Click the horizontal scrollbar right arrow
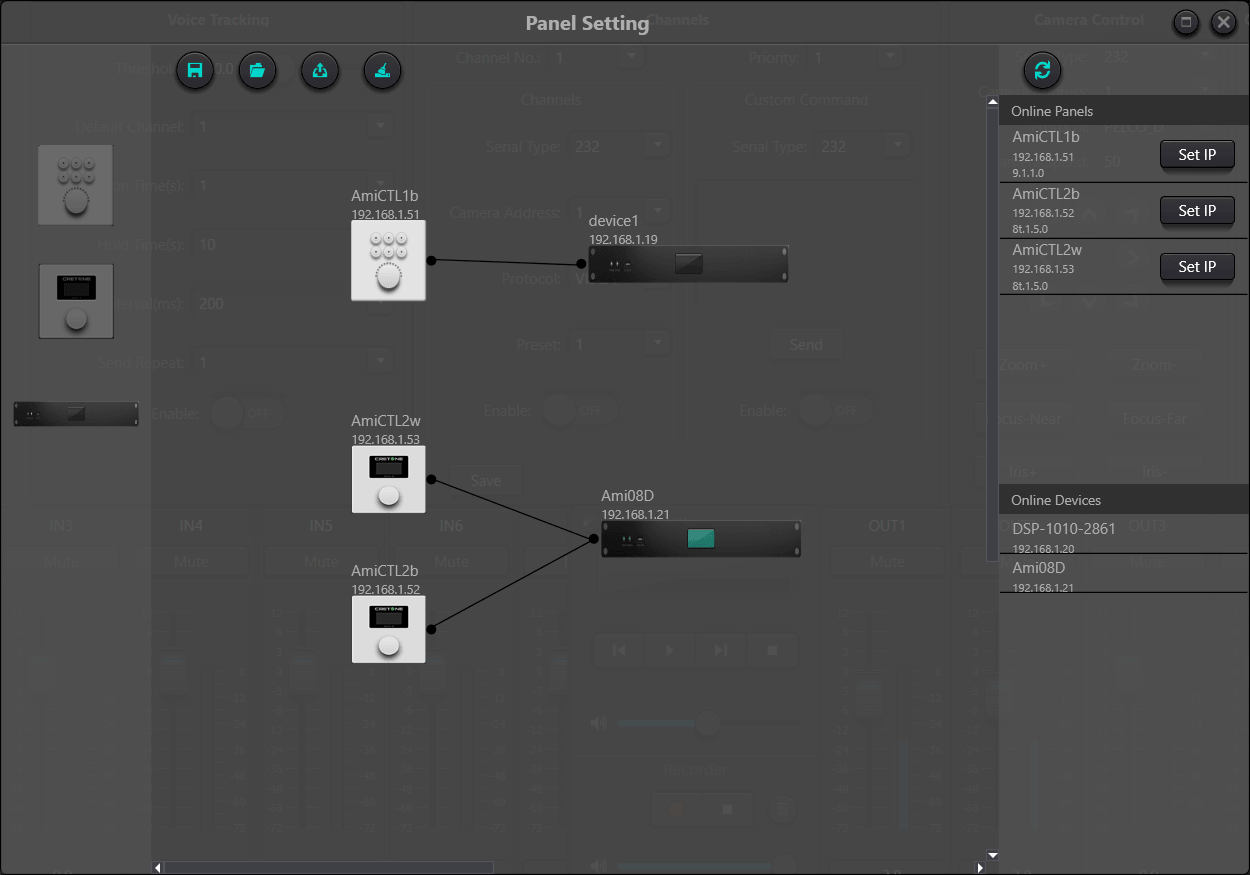1250x875 pixels. (x=980, y=867)
